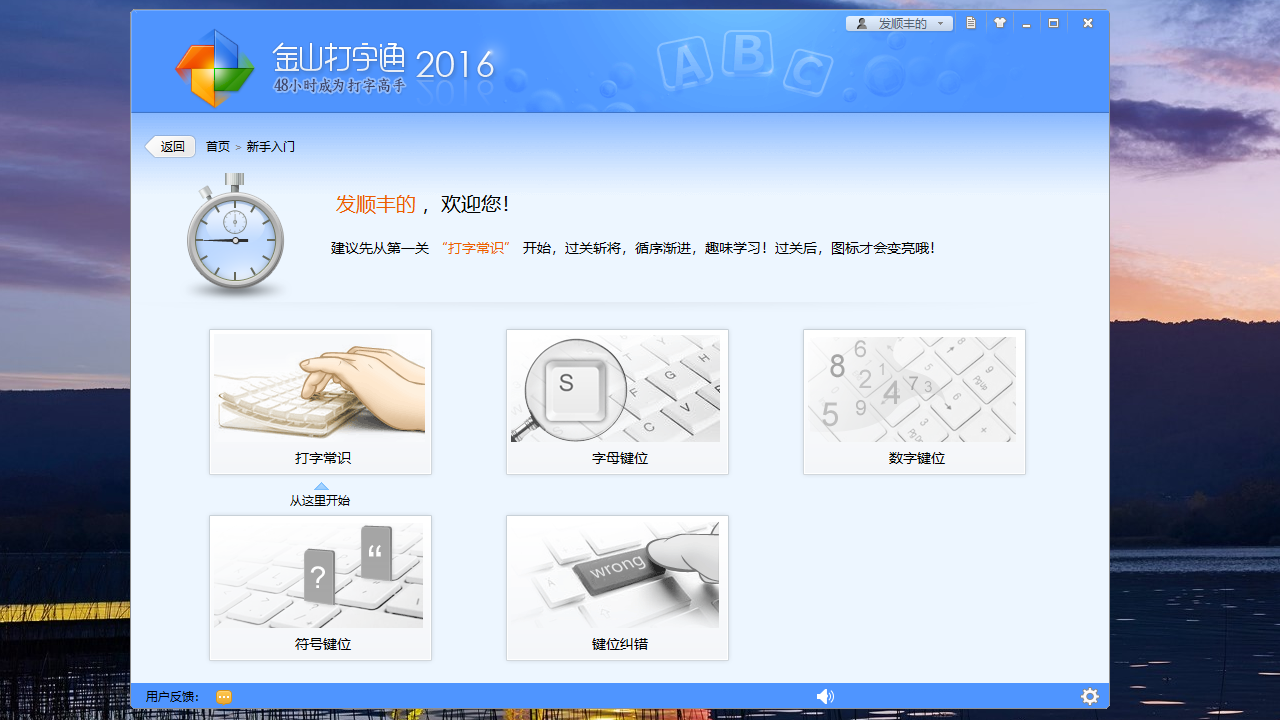This screenshot has height=720, width=1280.
Task: Expand the 发顺丰的 account dropdown
Action: point(938,22)
